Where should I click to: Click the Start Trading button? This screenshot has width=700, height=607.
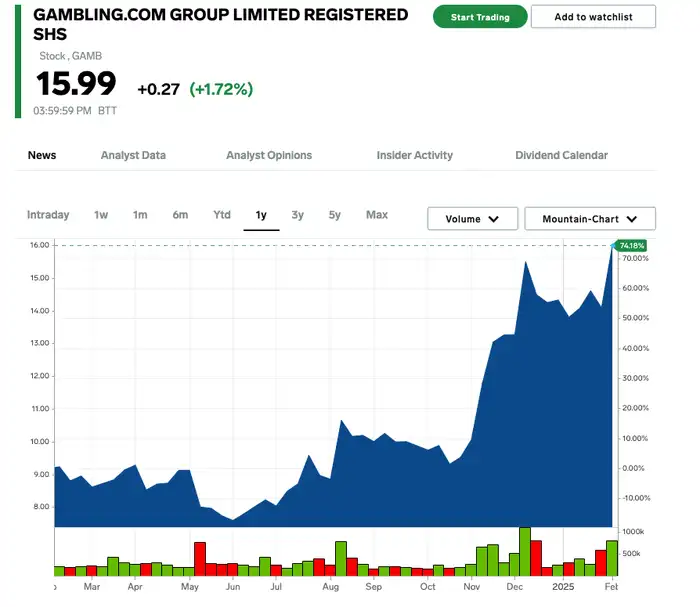point(480,17)
